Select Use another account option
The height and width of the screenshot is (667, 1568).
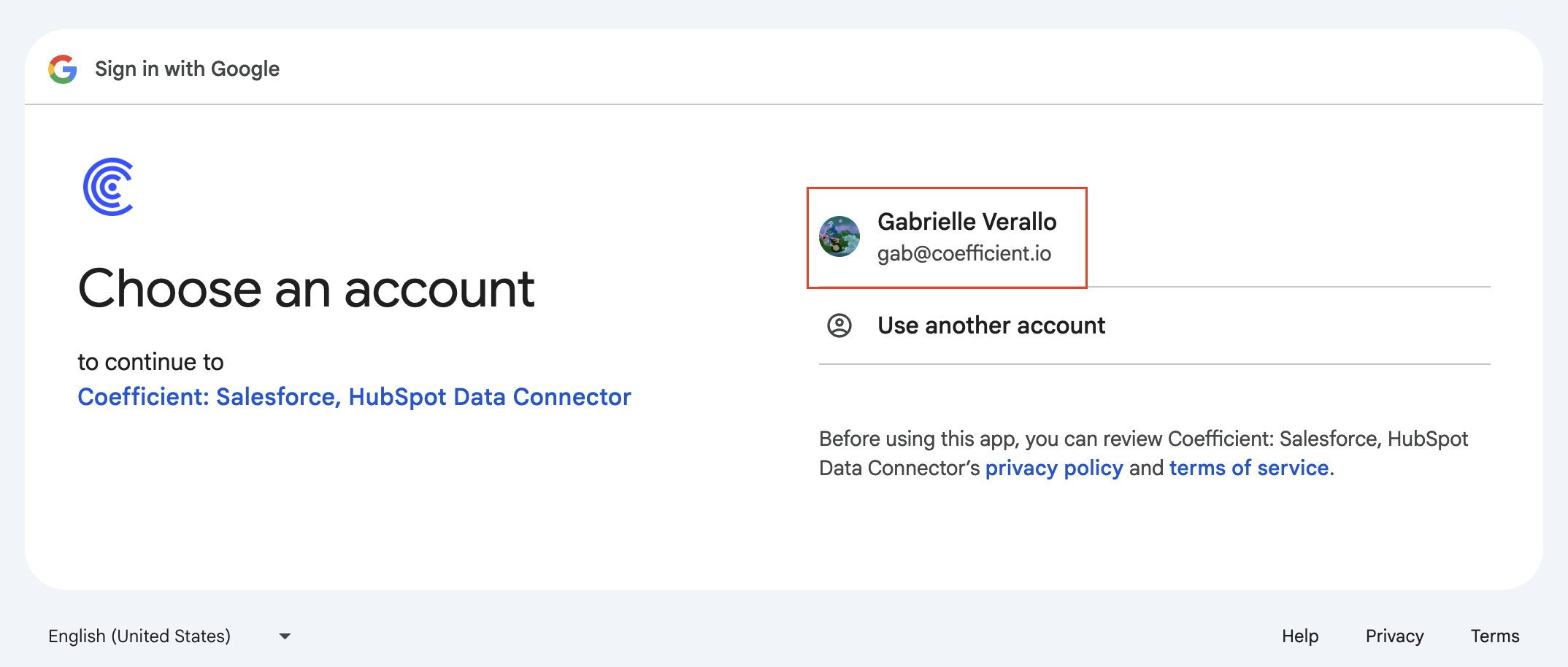click(x=991, y=325)
